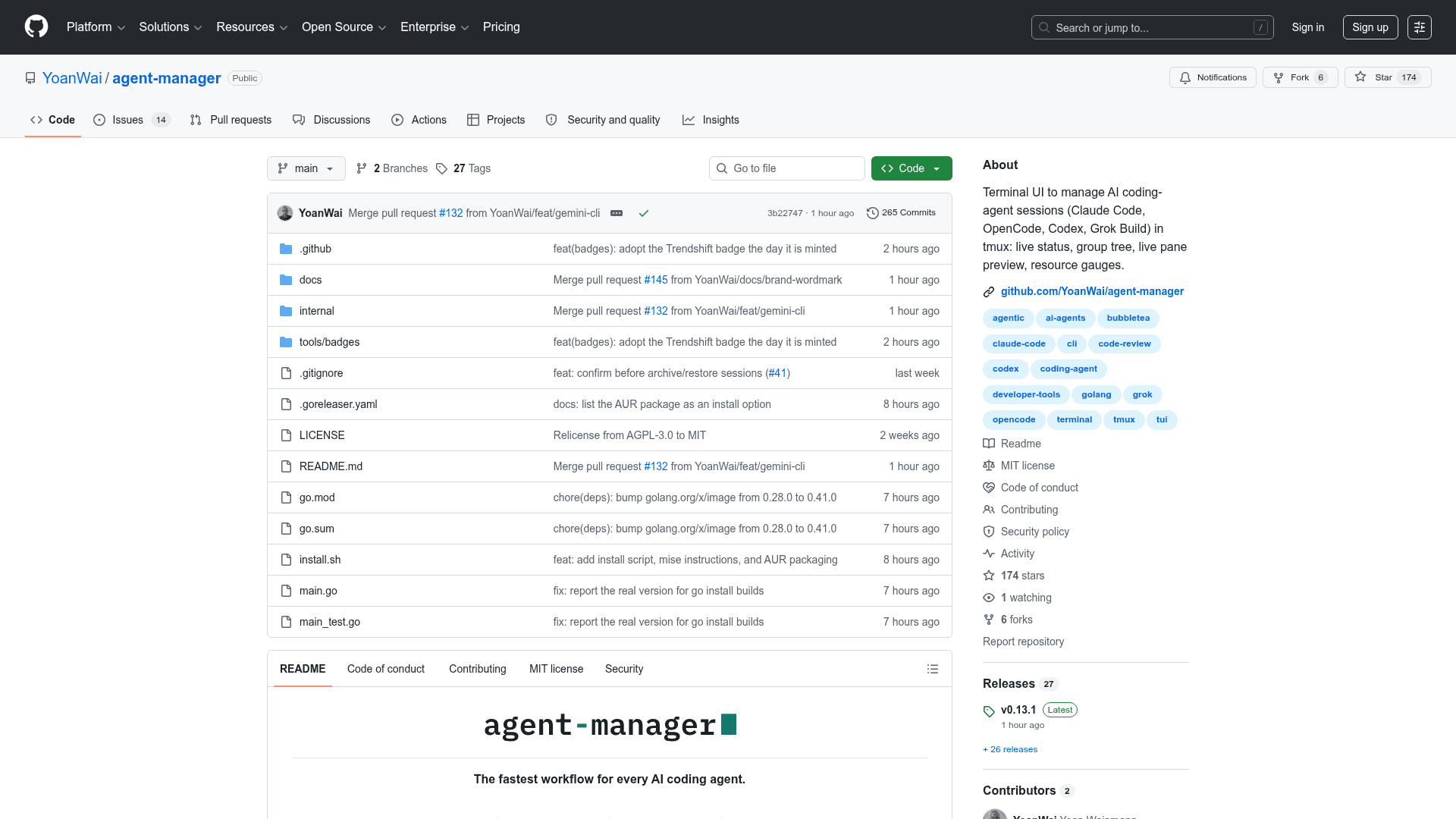Viewport: 1456px width, 819px height.
Task: Open the Insights tab
Action: 711,120
